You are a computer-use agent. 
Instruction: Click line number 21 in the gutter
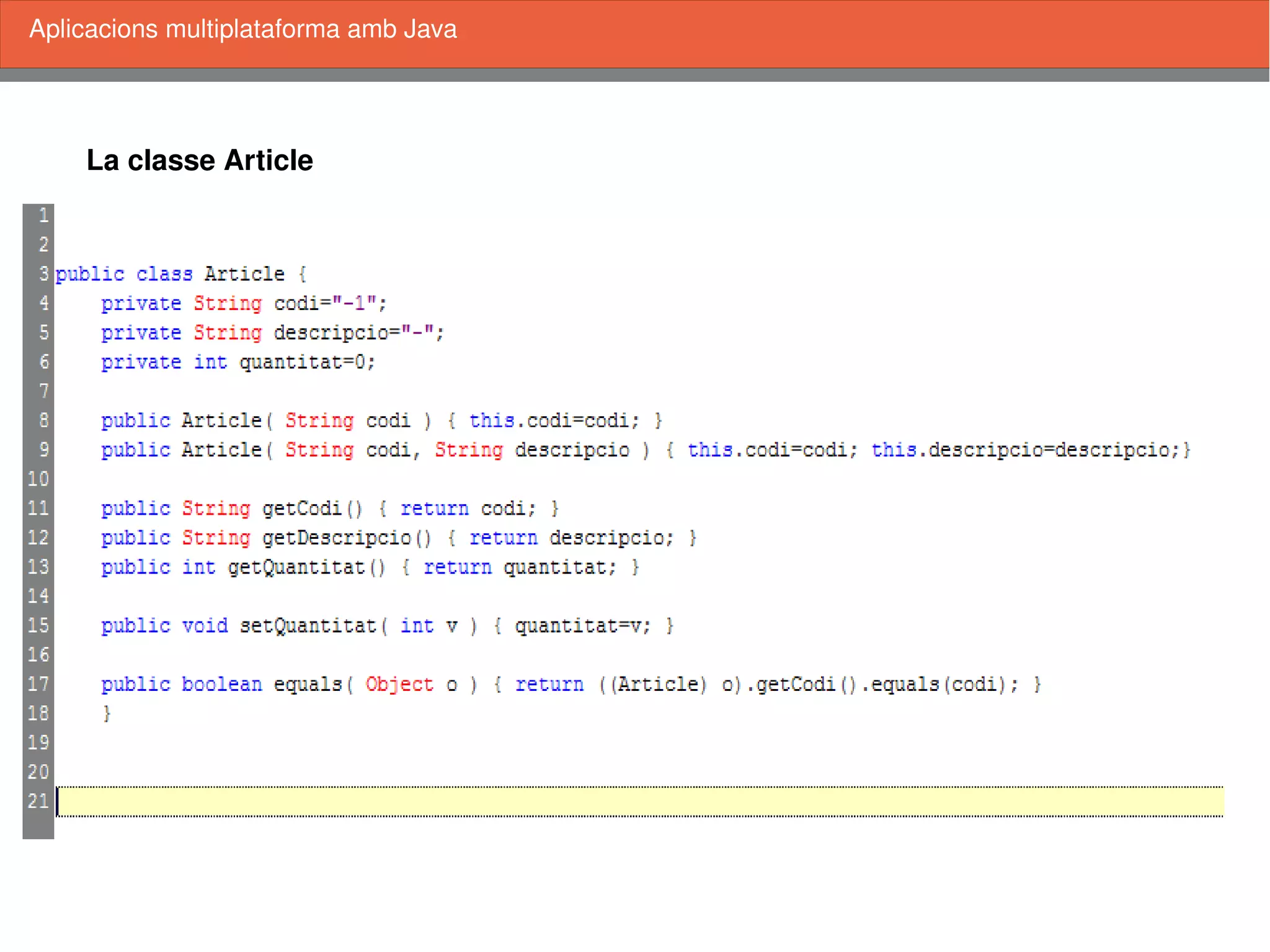tap(38, 801)
